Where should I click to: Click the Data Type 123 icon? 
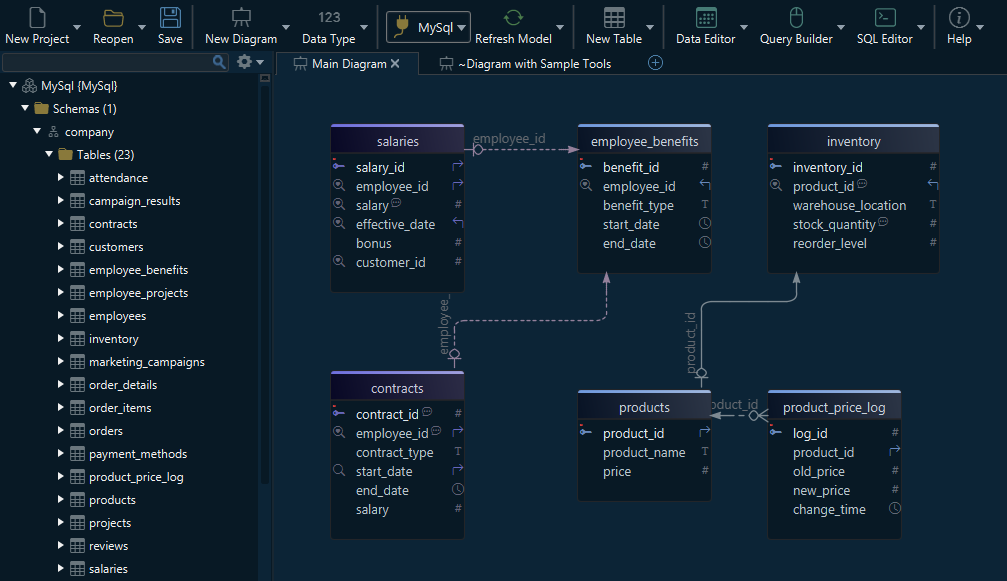(x=329, y=17)
